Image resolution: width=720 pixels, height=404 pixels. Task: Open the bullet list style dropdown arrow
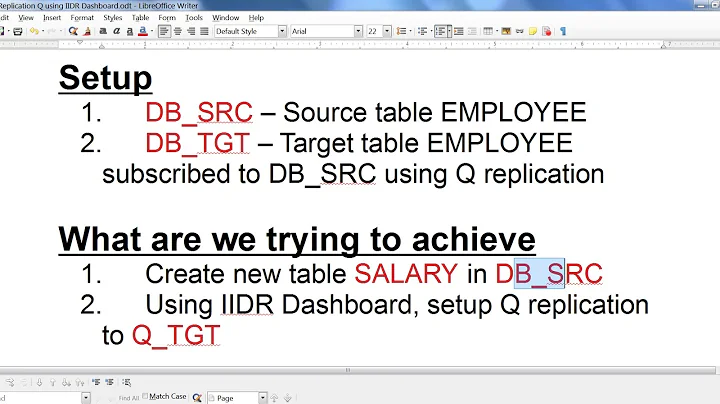click(x=410, y=31)
